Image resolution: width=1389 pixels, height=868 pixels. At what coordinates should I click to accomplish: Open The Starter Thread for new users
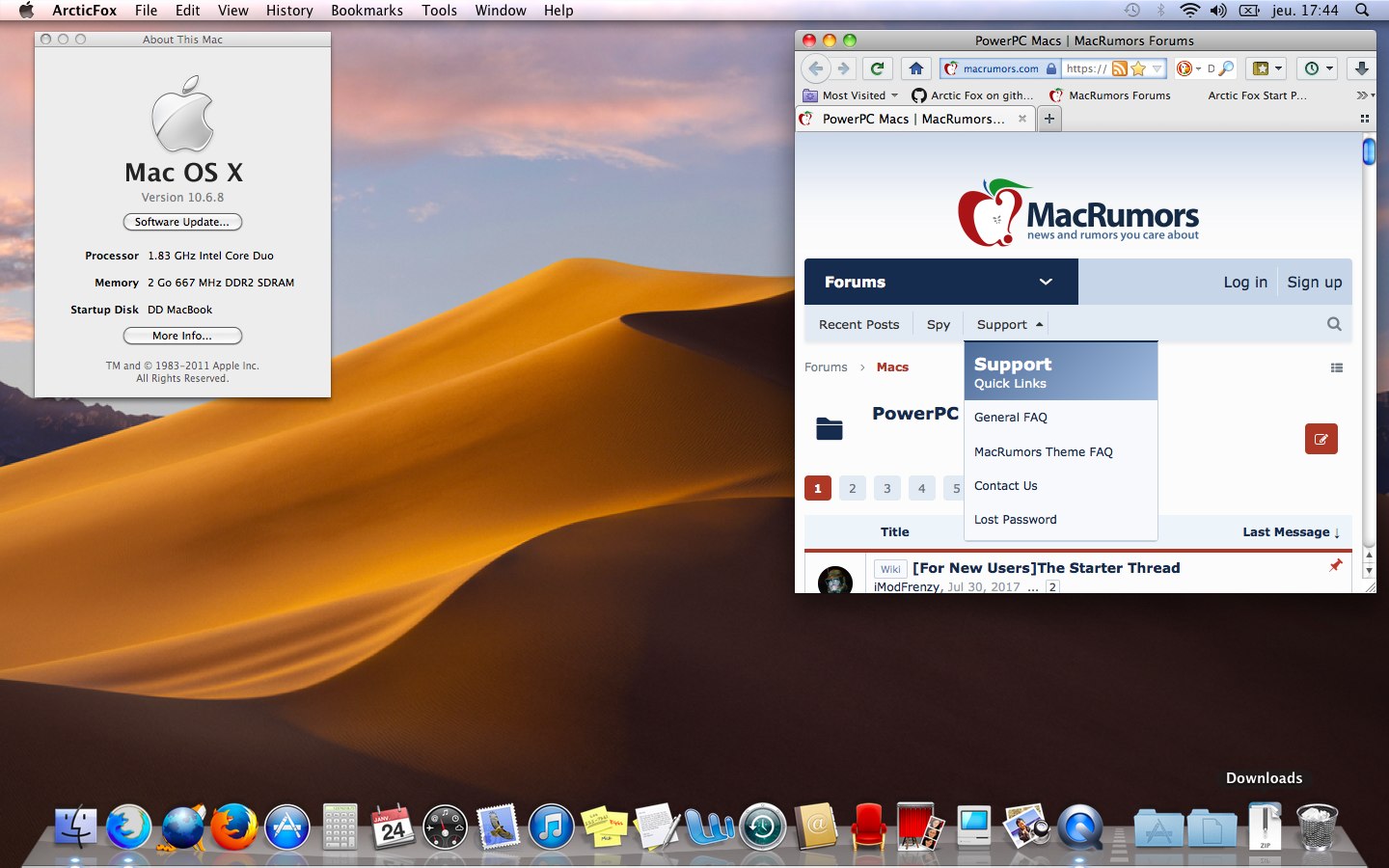(1047, 568)
